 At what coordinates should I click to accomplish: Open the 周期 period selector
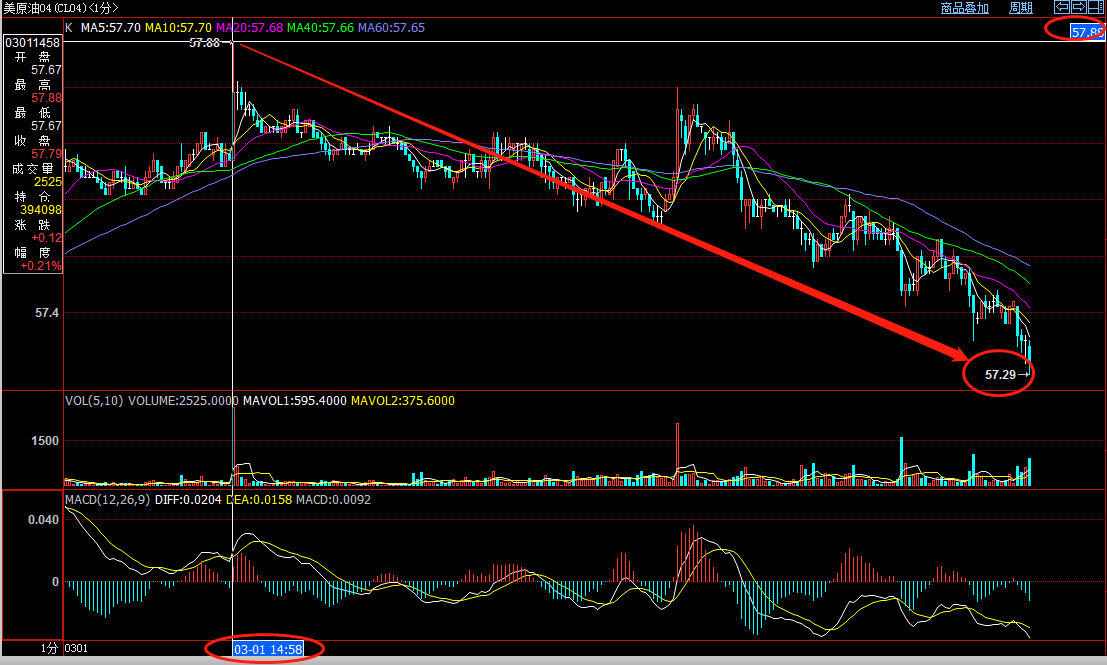tap(1020, 8)
